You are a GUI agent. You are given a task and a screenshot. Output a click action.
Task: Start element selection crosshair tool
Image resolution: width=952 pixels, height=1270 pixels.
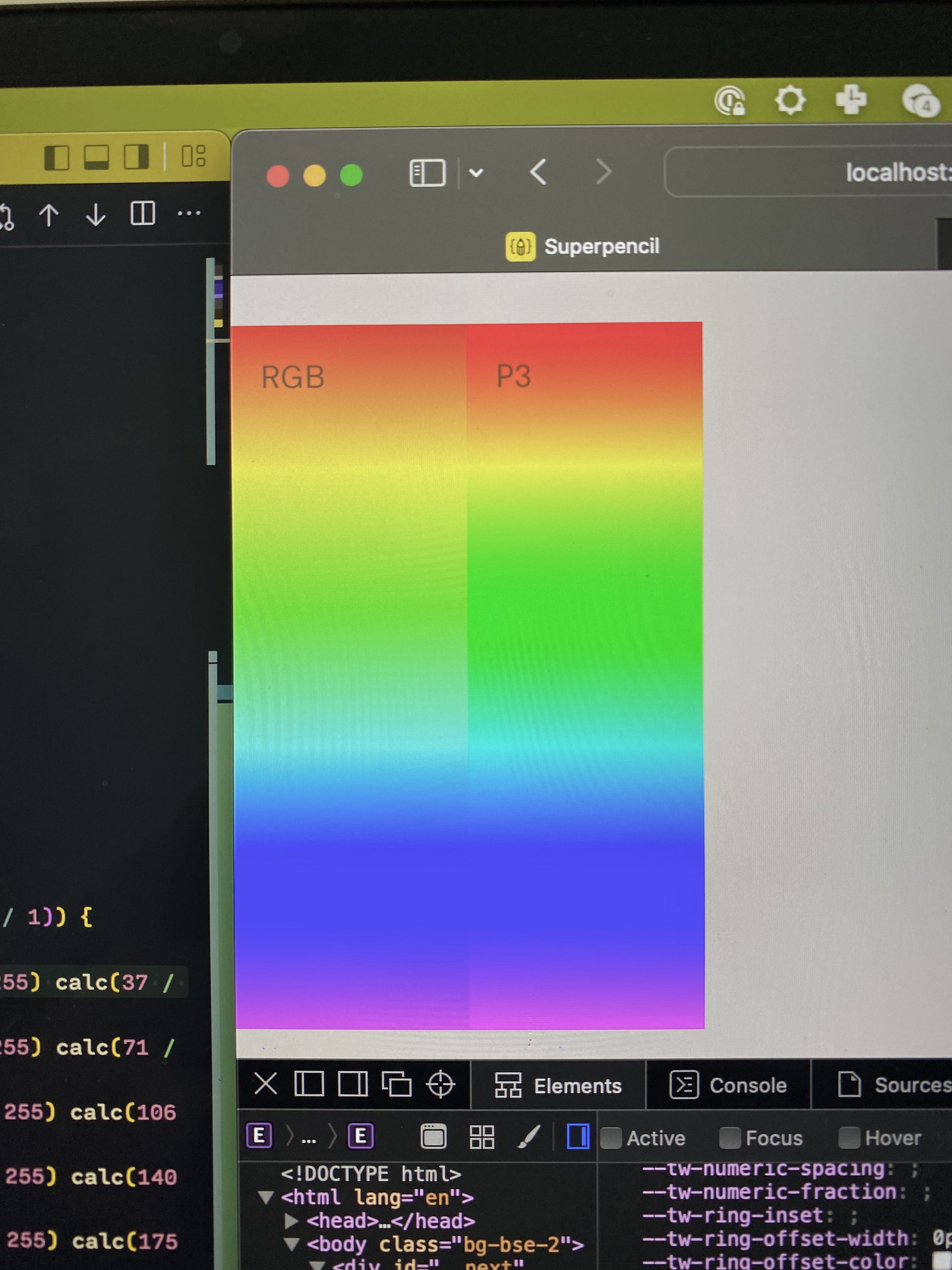(441, 1084)
